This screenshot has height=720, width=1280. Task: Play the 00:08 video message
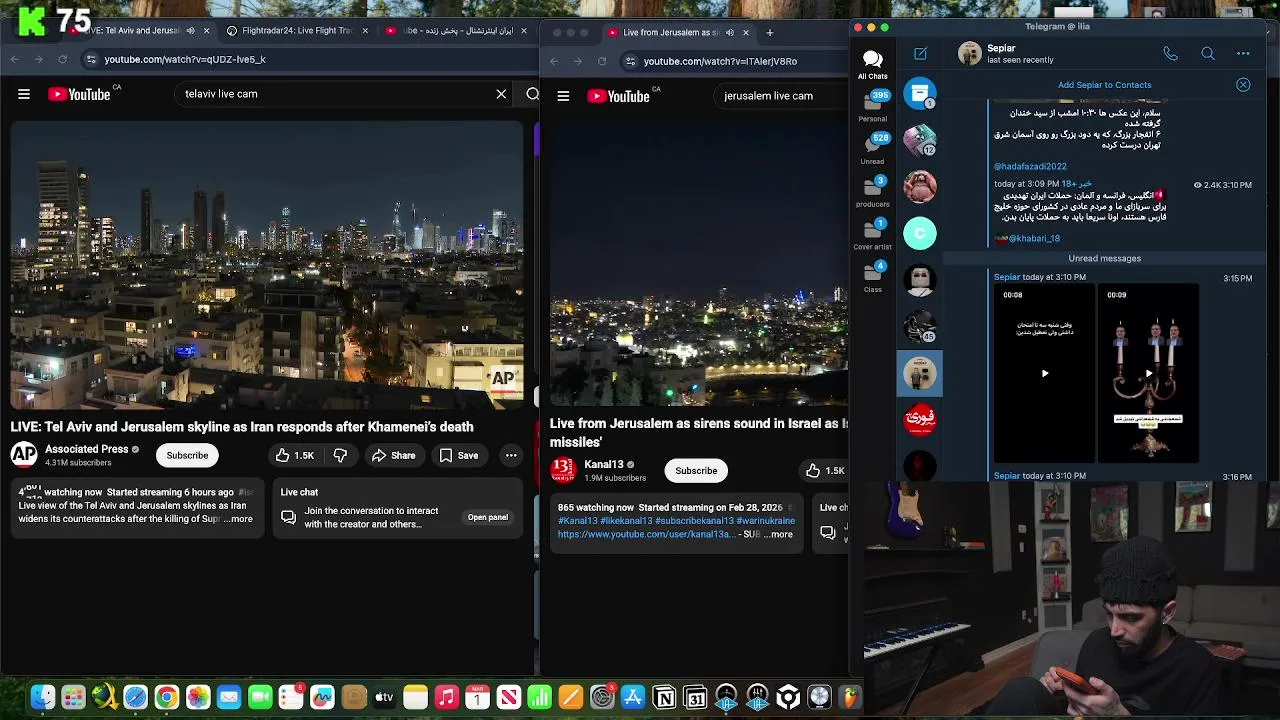1045,373
